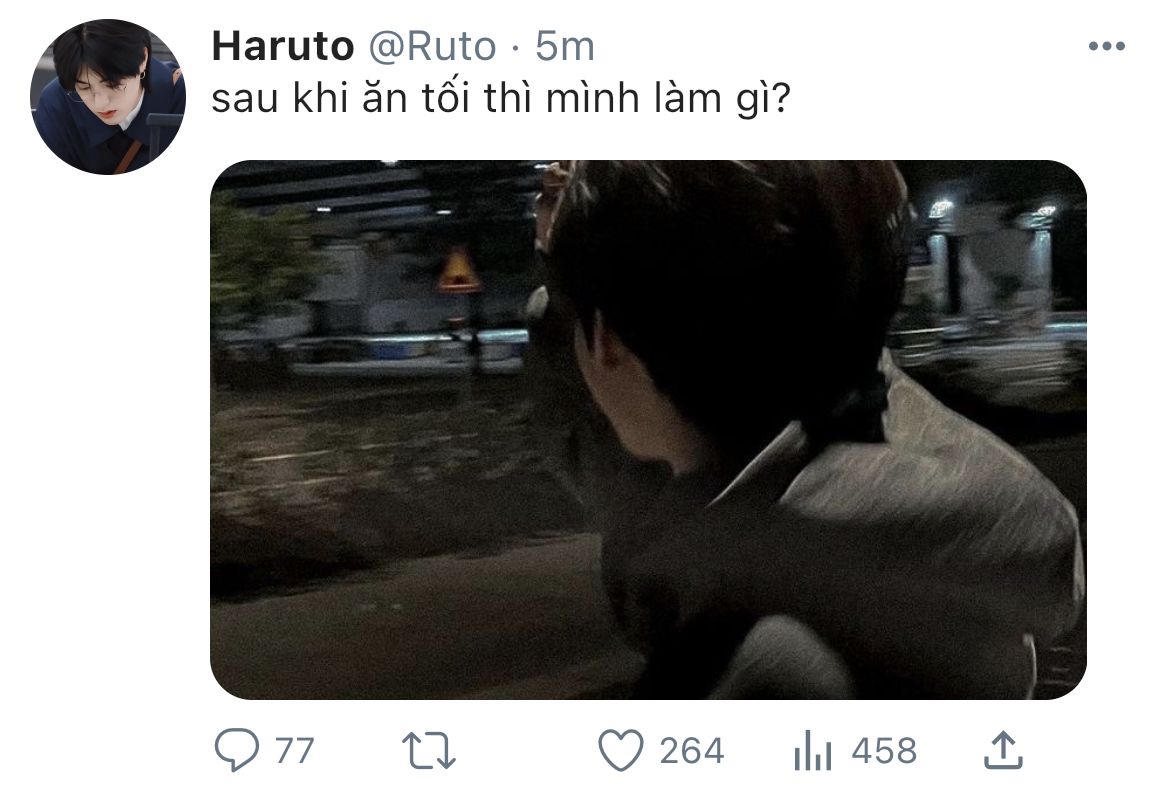Screen dimensions: 1170x792
Task: Click the 264 likes number
Action: pos(692,750)
